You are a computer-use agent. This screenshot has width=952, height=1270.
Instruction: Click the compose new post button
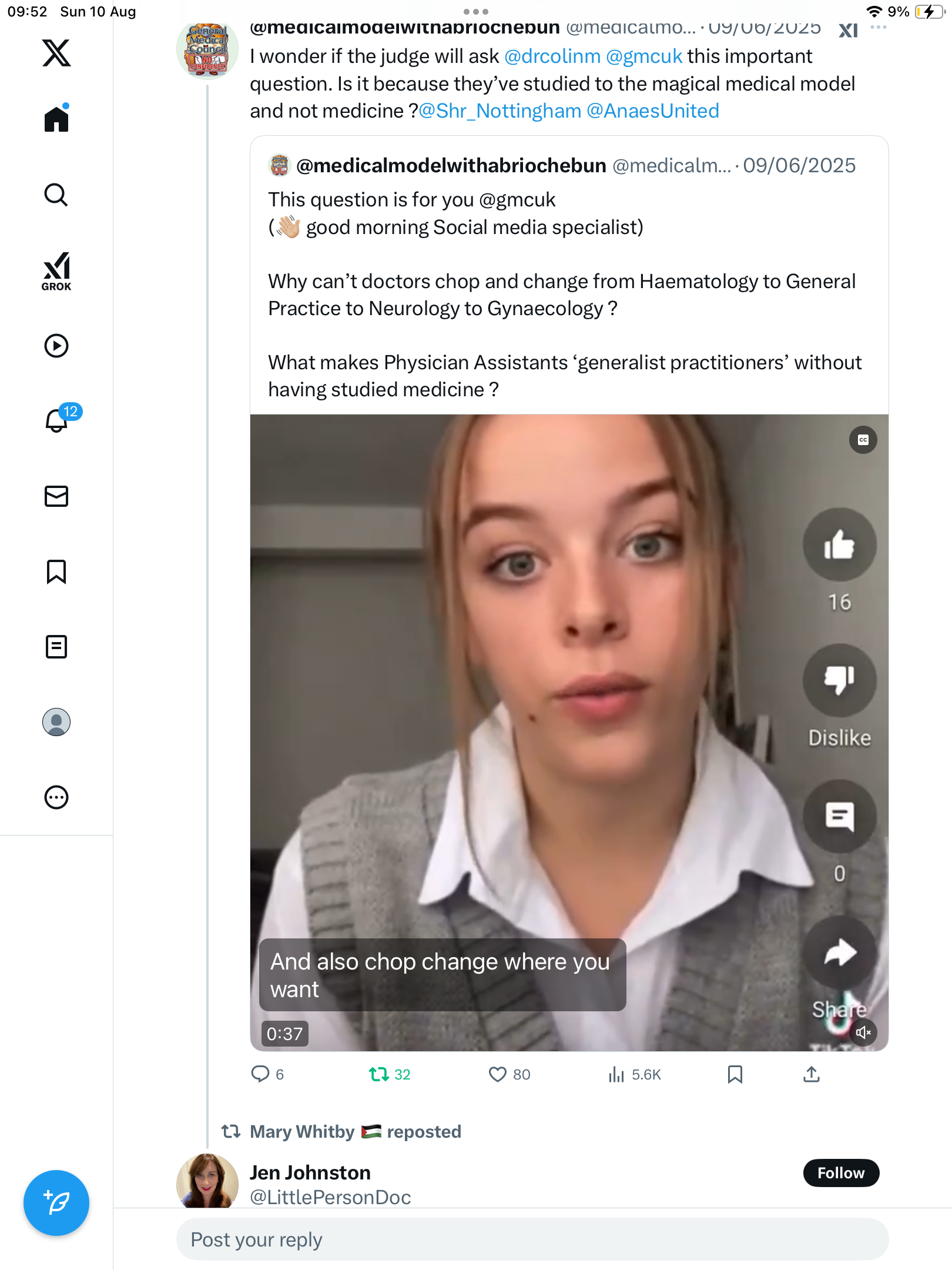pos(56,1203)
